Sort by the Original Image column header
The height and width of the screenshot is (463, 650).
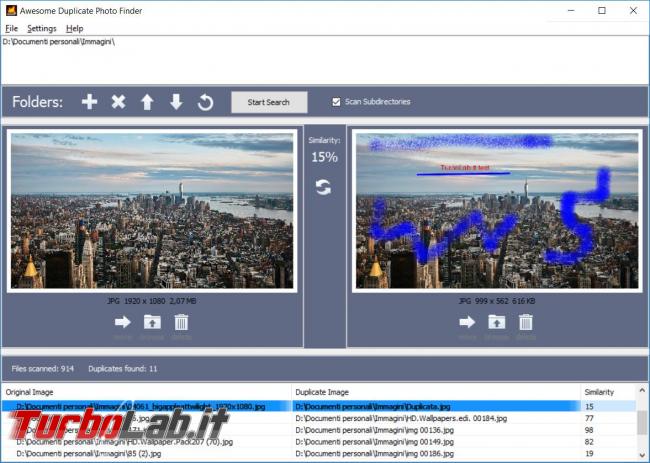tap(146, 392)
